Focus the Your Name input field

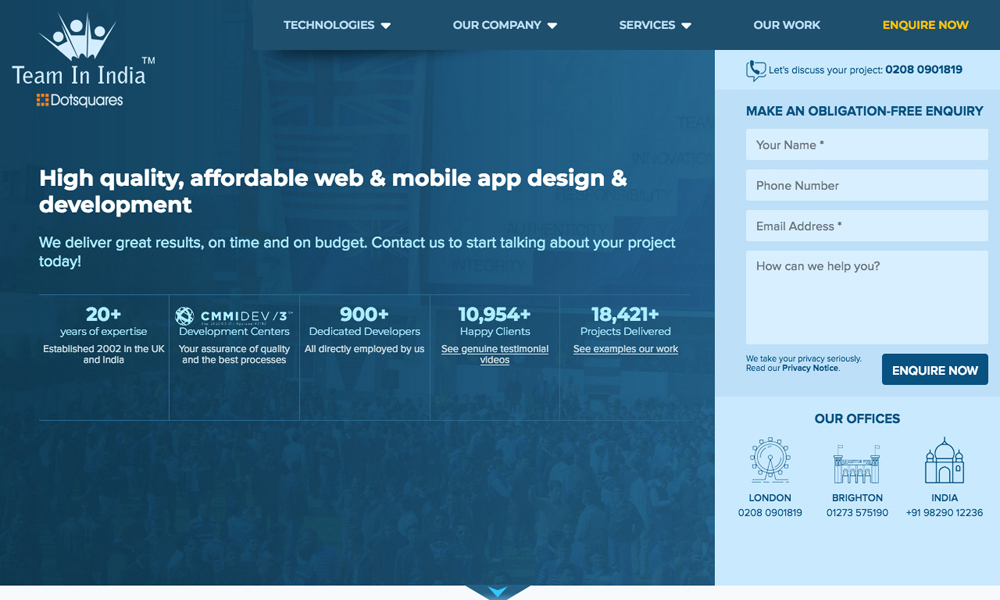point(866,145)
